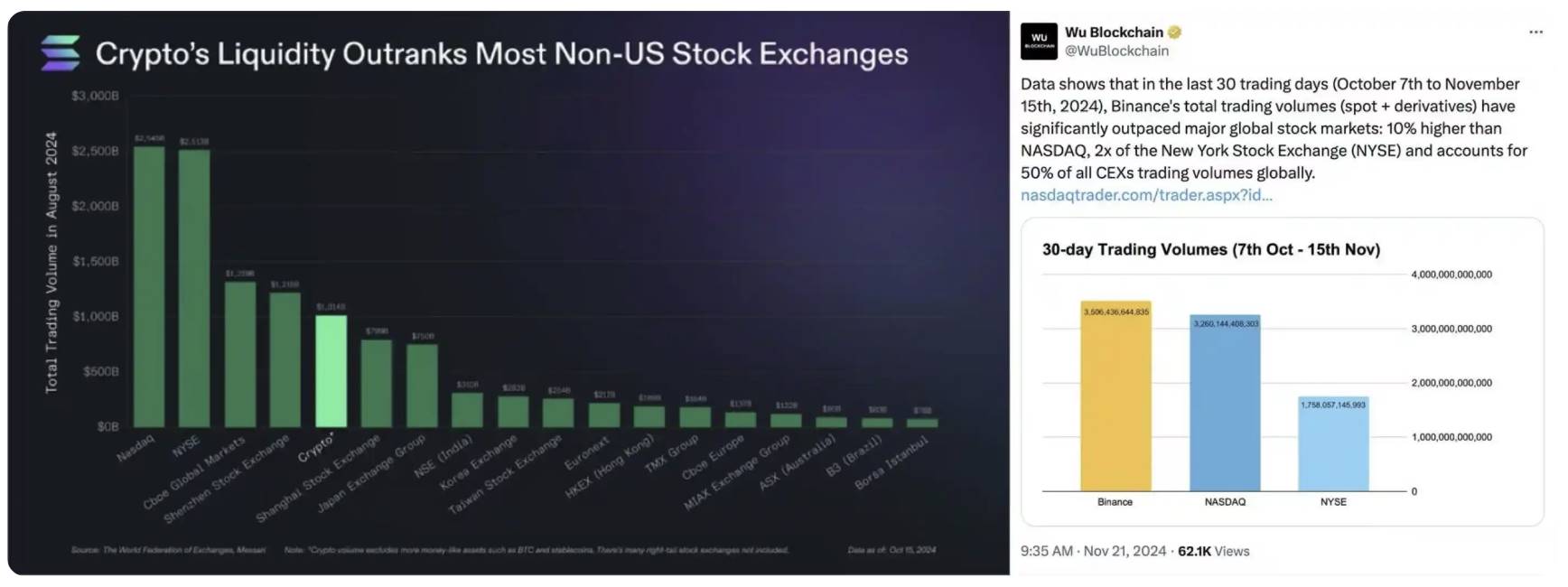Click the Wu Blockchain display name

tap(1114, 33)
